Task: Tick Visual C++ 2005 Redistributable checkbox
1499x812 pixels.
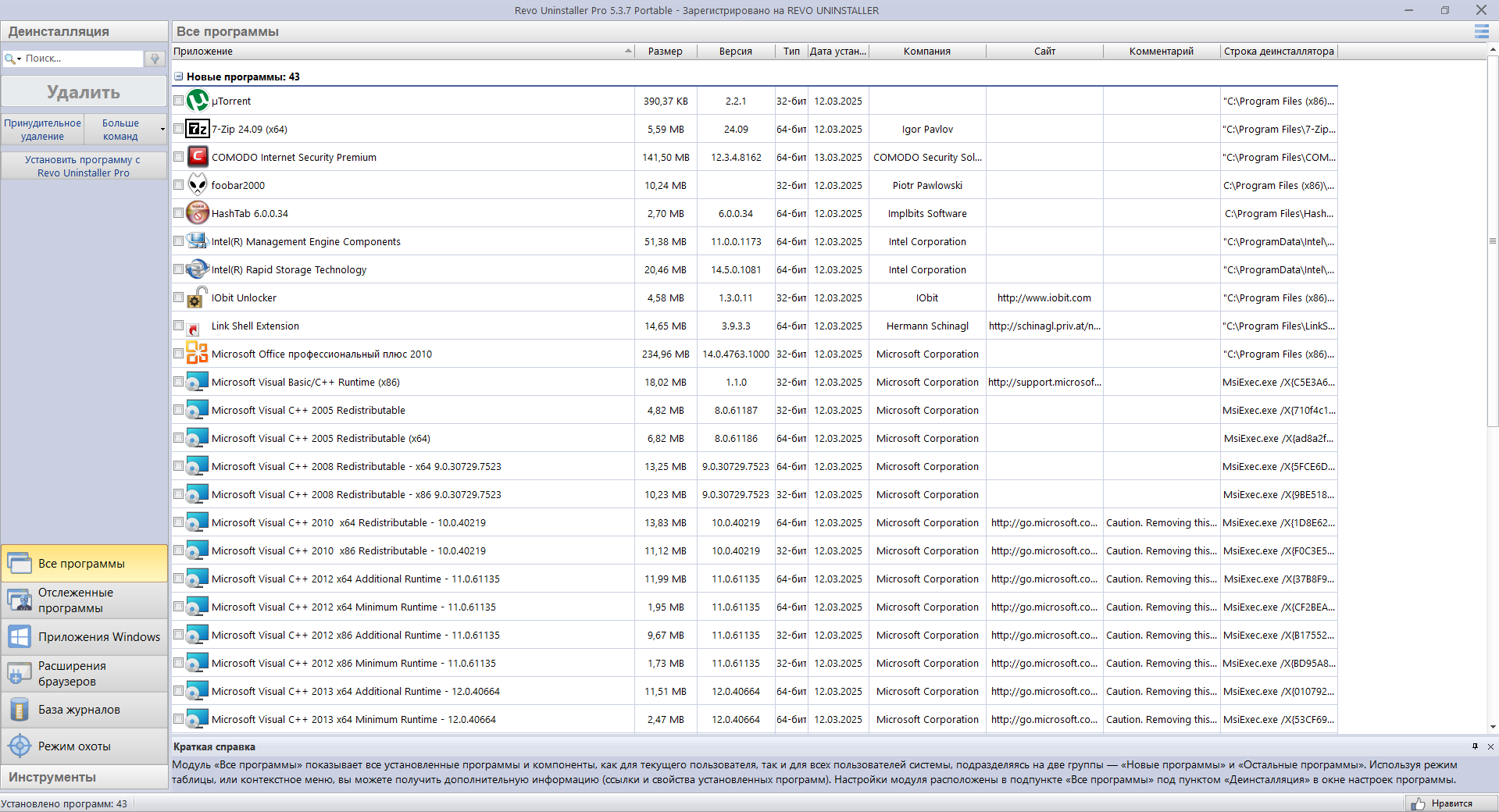Action: pos(179,410)
